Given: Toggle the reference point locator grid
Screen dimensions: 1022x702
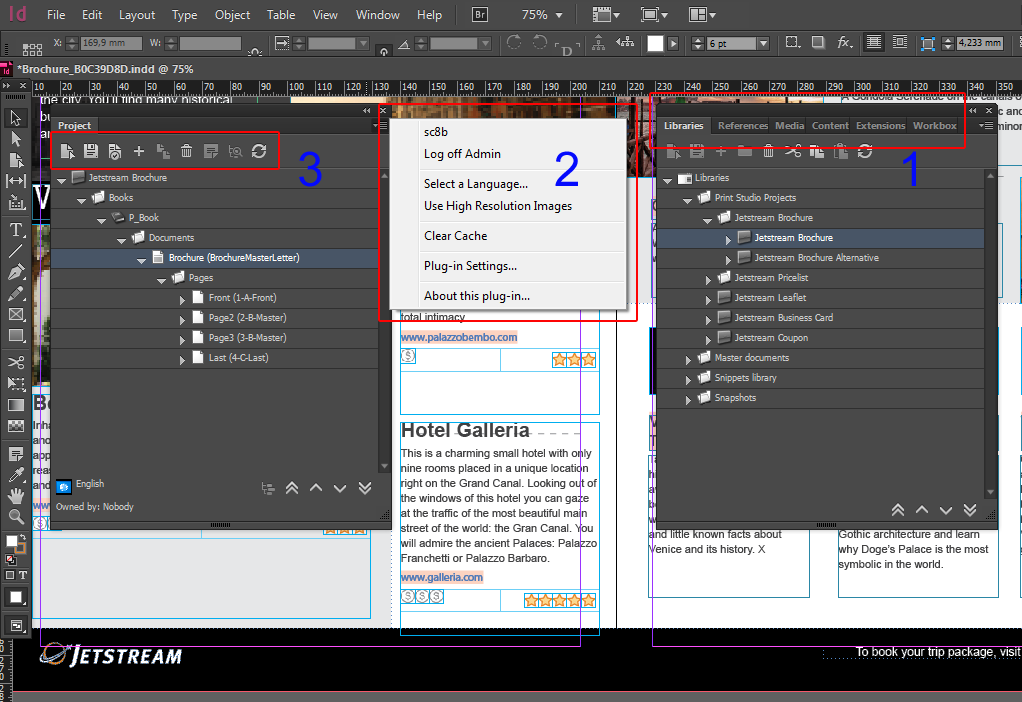Looking at the screenshot, I should tap(32, 50).
